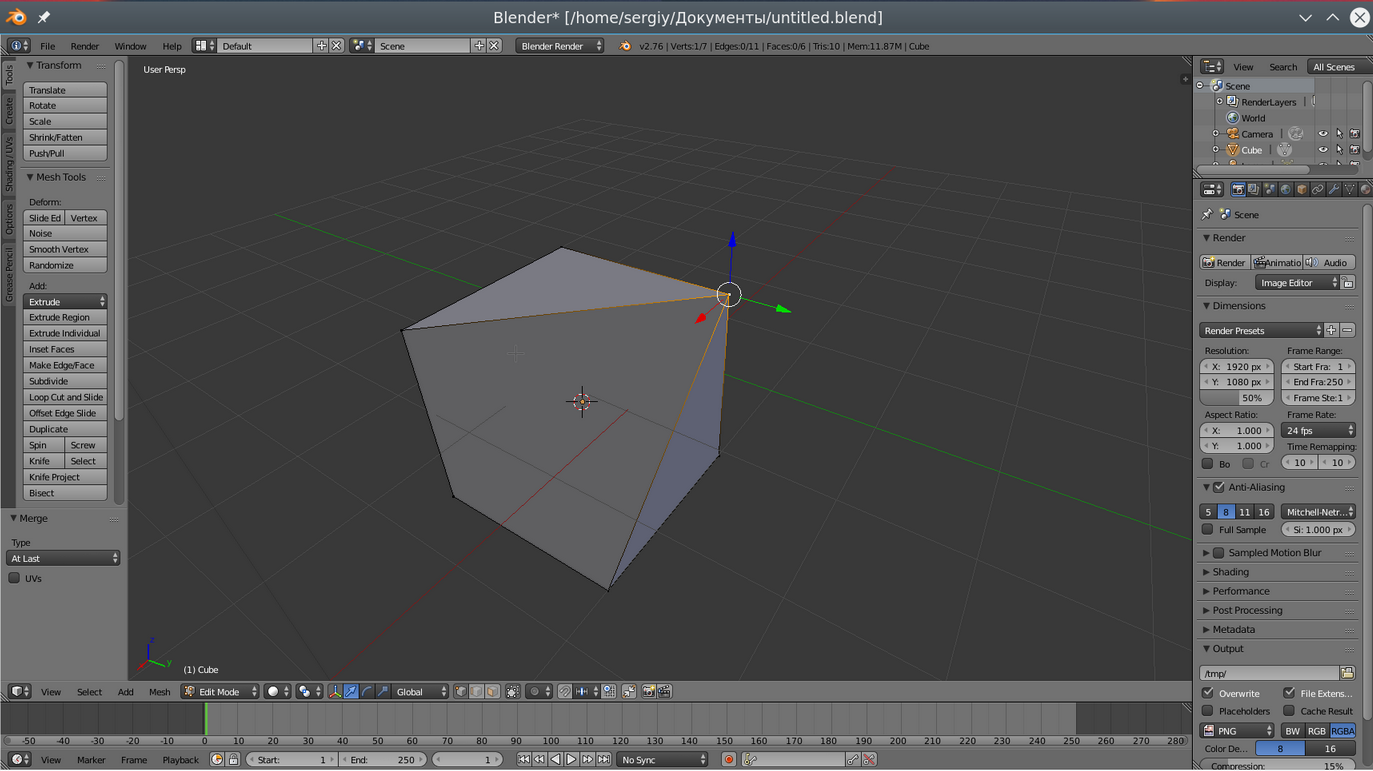Open the Mesh menu in viewport header
The width and height of the screenshot is (1373, 771).
coord(159,692)
